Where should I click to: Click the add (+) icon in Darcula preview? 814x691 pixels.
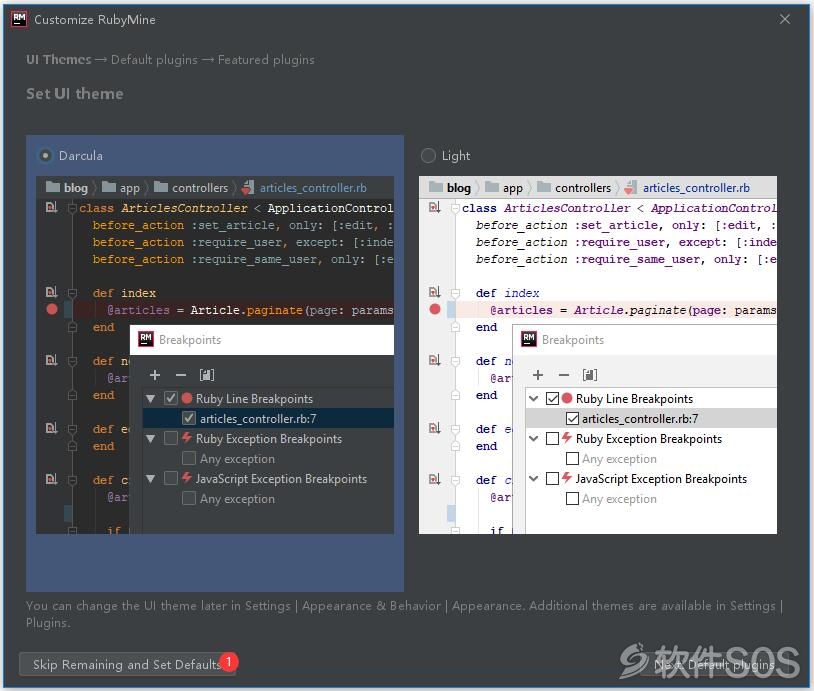click(155, 374)
